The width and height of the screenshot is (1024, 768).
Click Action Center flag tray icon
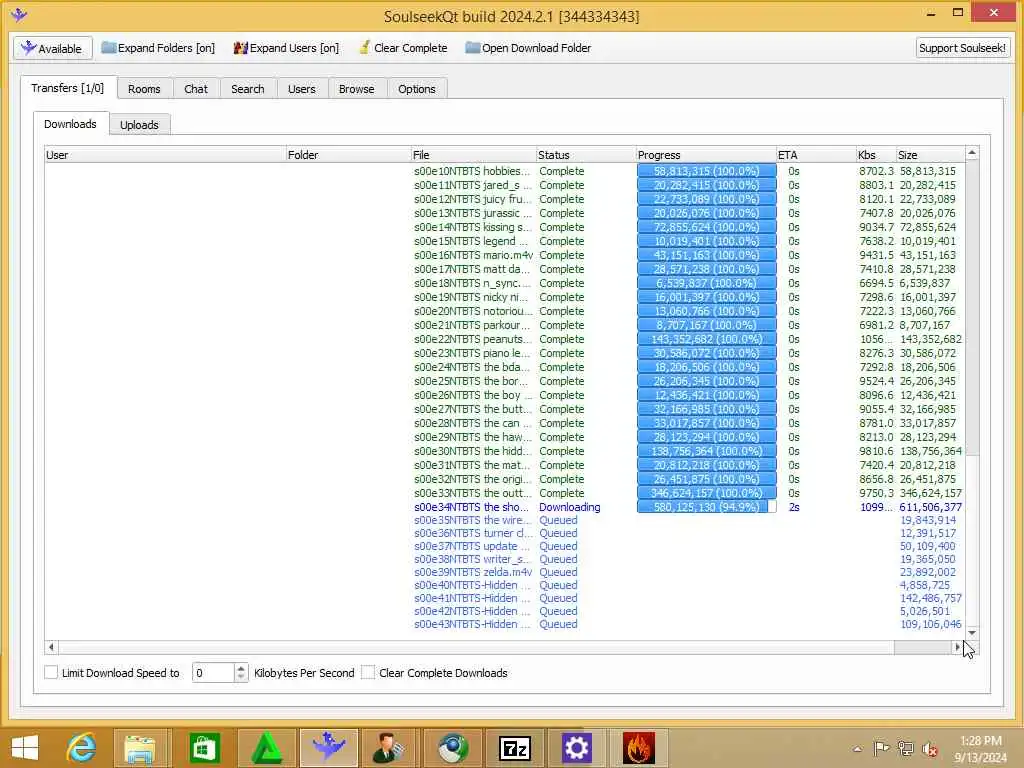880,748
